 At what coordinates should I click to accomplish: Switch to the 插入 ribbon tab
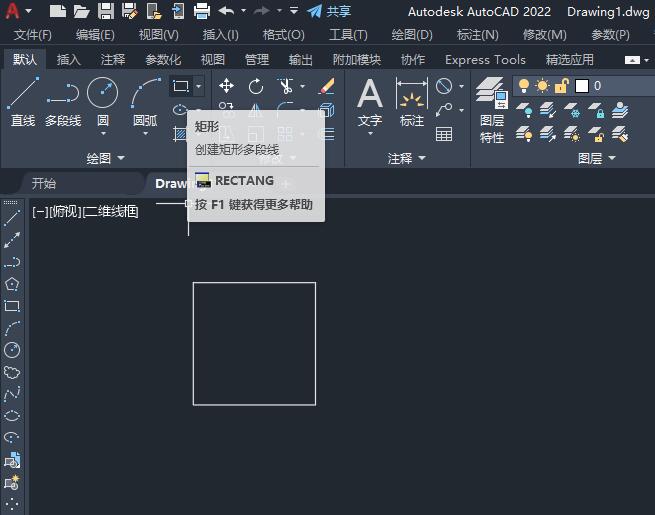pos(69,60)
